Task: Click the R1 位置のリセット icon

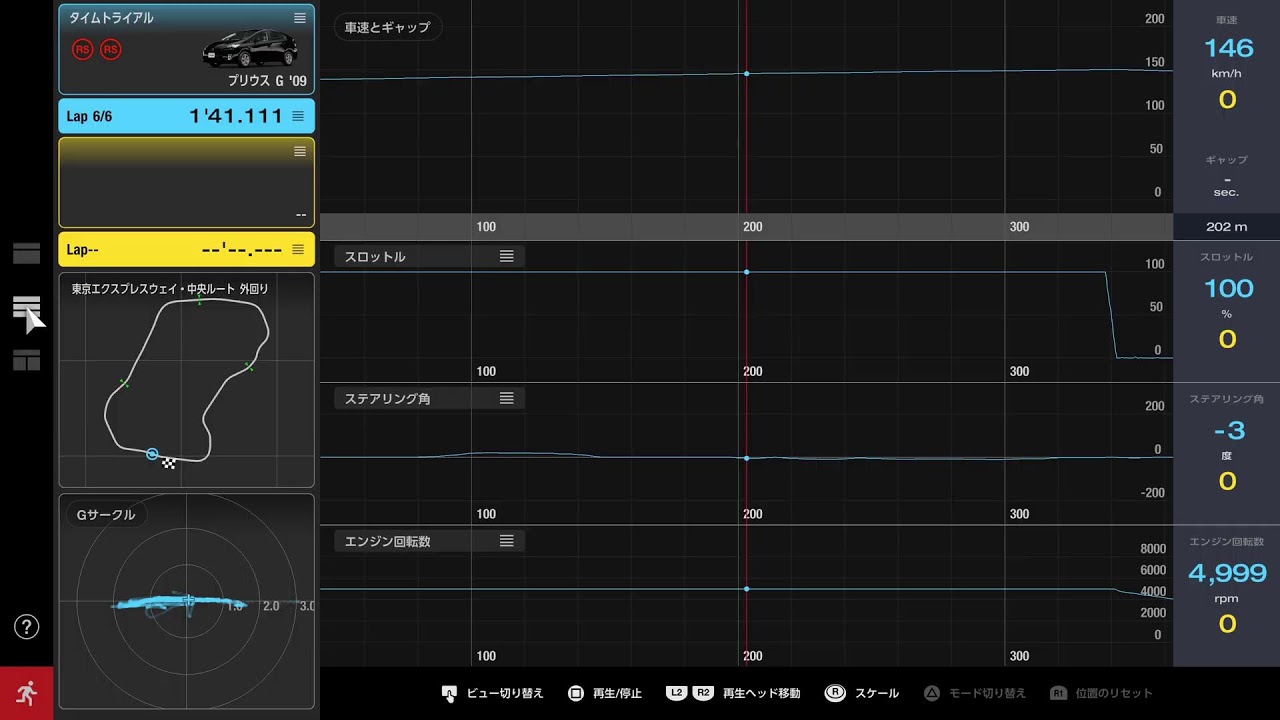Action: point(1058,693)
